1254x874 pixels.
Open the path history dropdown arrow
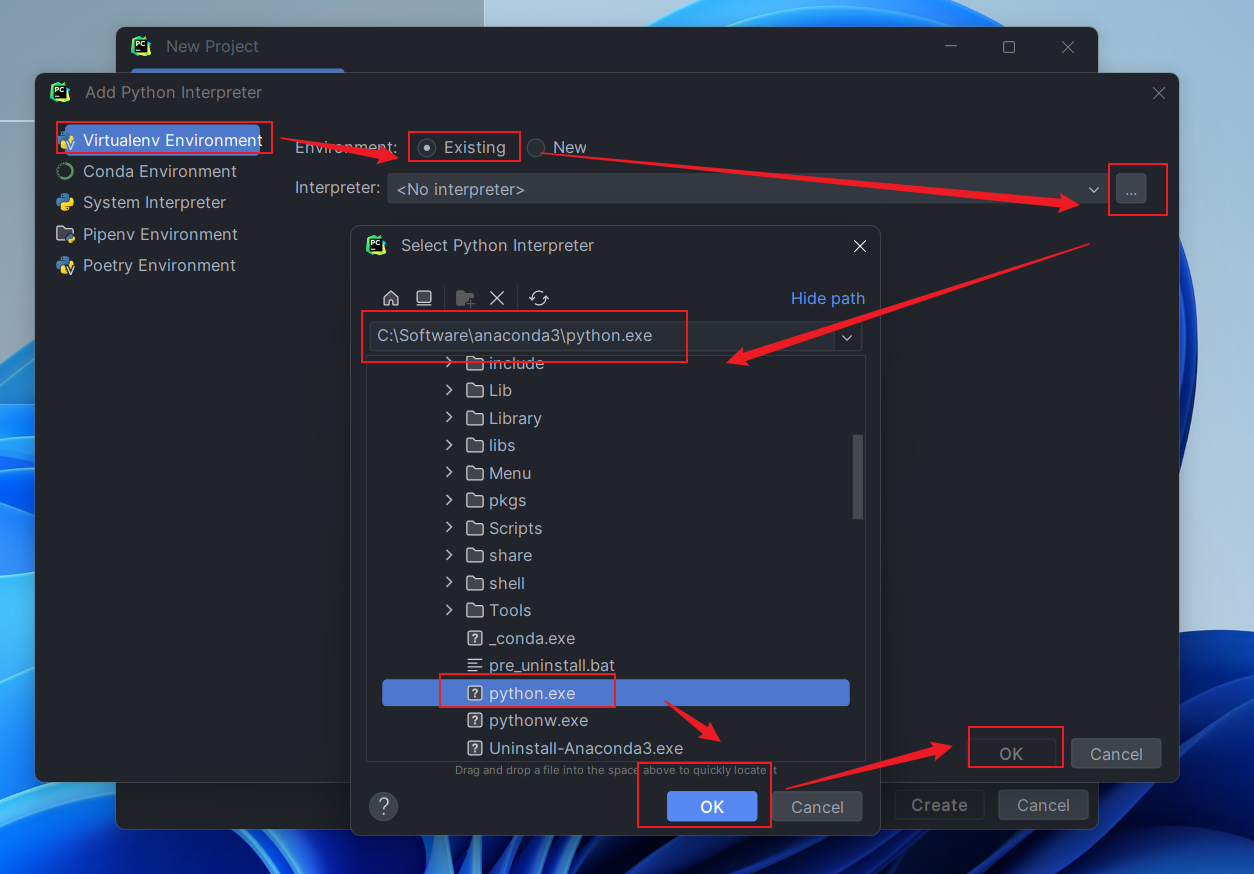[x=847, y=337]
